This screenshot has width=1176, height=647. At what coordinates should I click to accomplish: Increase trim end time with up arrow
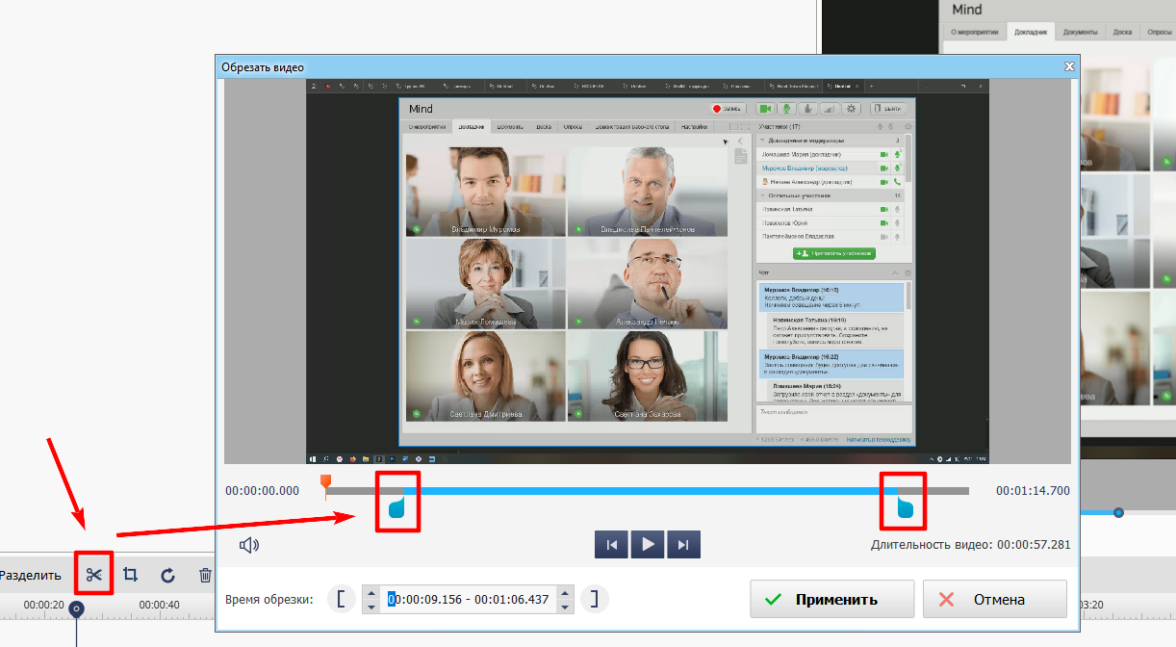point(566,592)
